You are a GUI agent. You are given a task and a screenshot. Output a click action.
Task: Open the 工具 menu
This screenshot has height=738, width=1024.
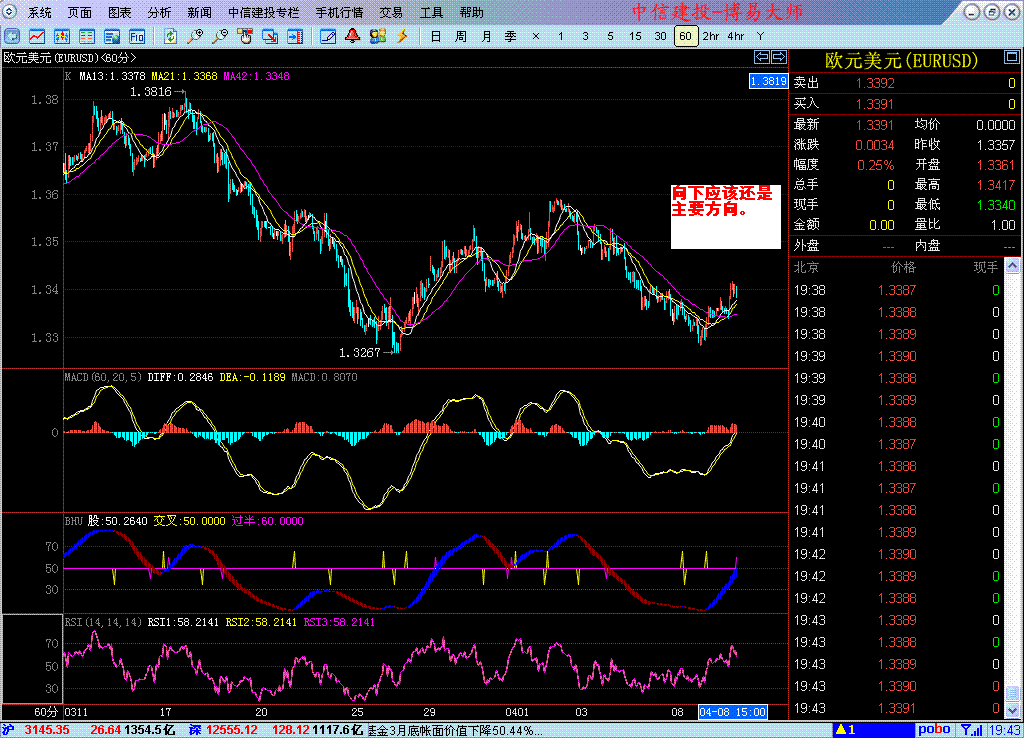pos(431,12)
